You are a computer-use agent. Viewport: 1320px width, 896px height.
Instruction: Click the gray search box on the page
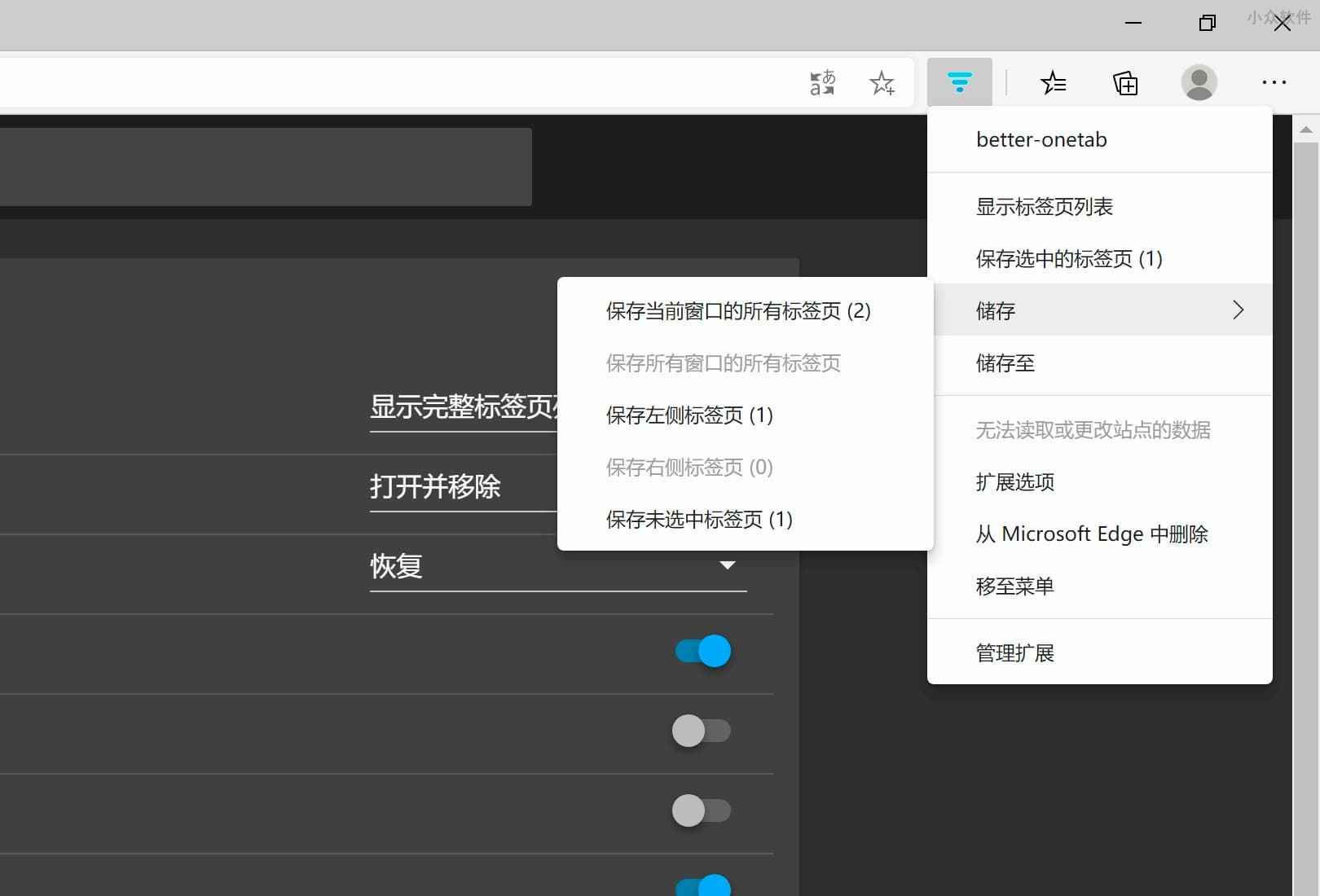pyautogui.click(x=266, y=167)
